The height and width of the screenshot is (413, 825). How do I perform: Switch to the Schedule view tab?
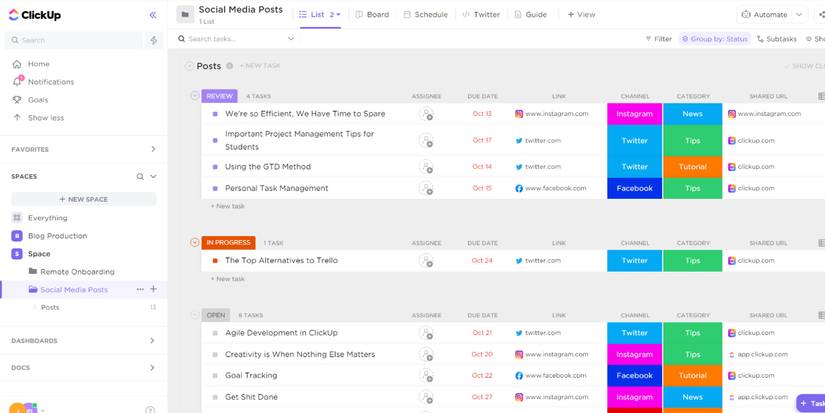click(x=425, y=15)
